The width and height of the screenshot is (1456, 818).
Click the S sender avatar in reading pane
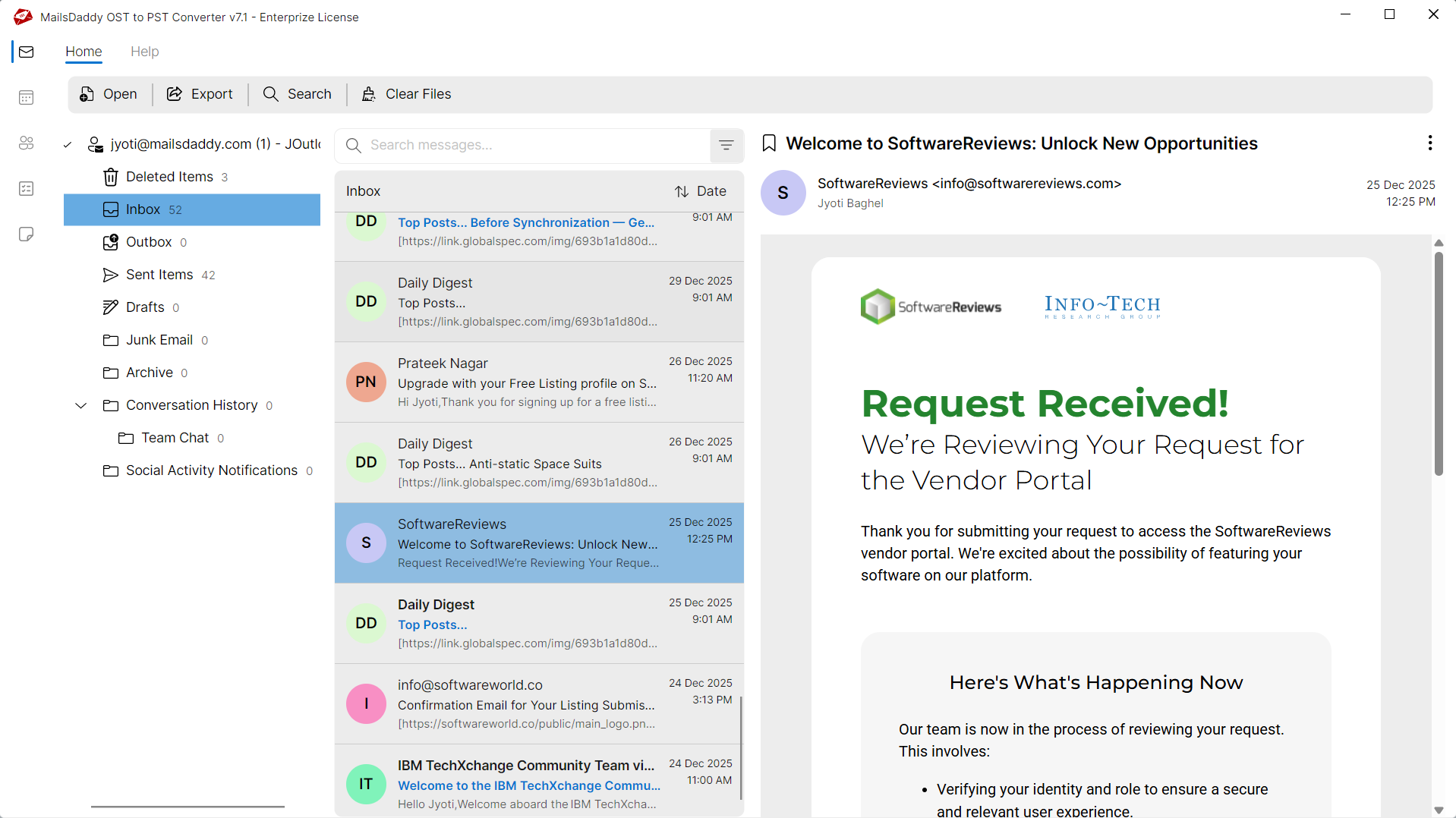coord(783,193)
